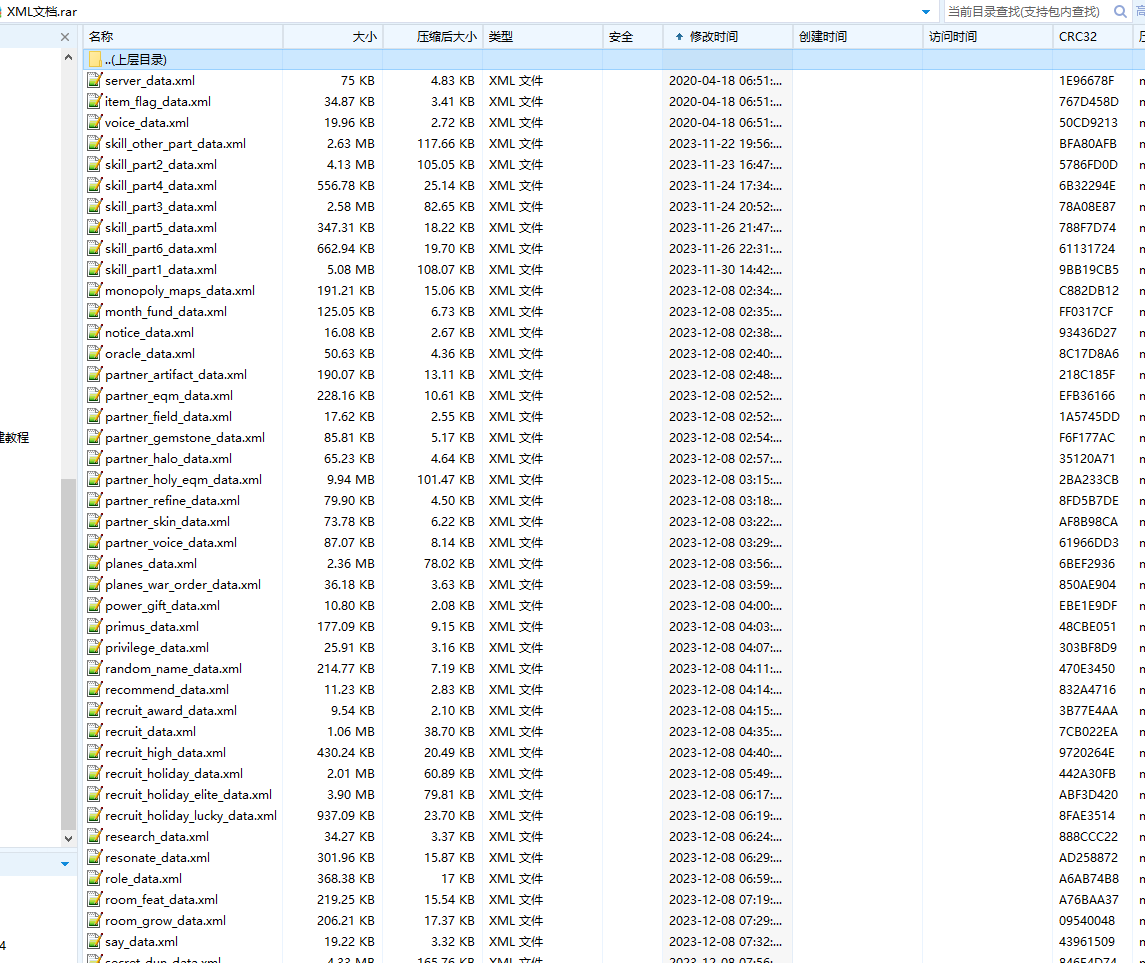
Task: Select the month_fund_data.xml file icon
Action: click(95, 312)
